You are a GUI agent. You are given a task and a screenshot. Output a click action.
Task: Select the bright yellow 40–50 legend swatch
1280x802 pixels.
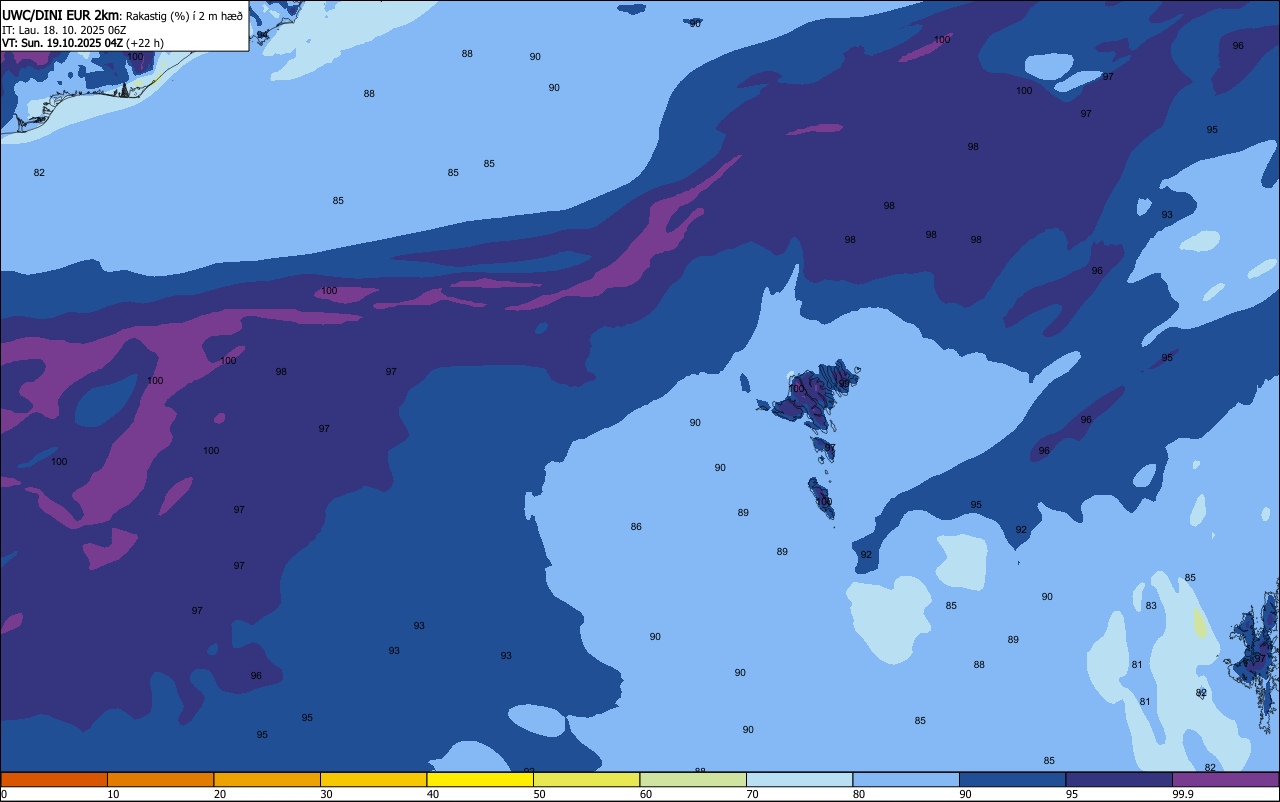[480, 779]
